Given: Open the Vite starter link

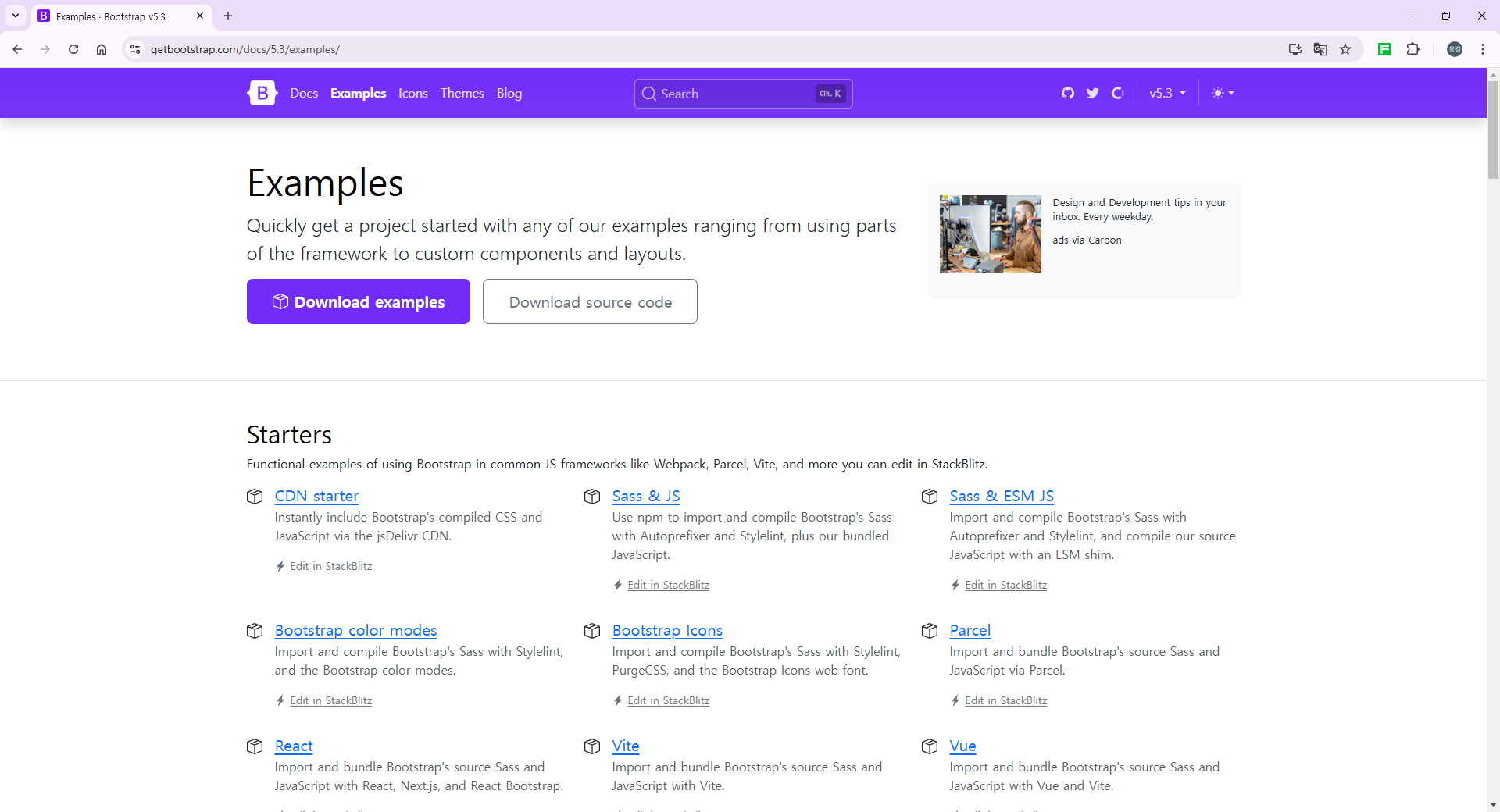Looking at the screenshot, I should (626, 746).
